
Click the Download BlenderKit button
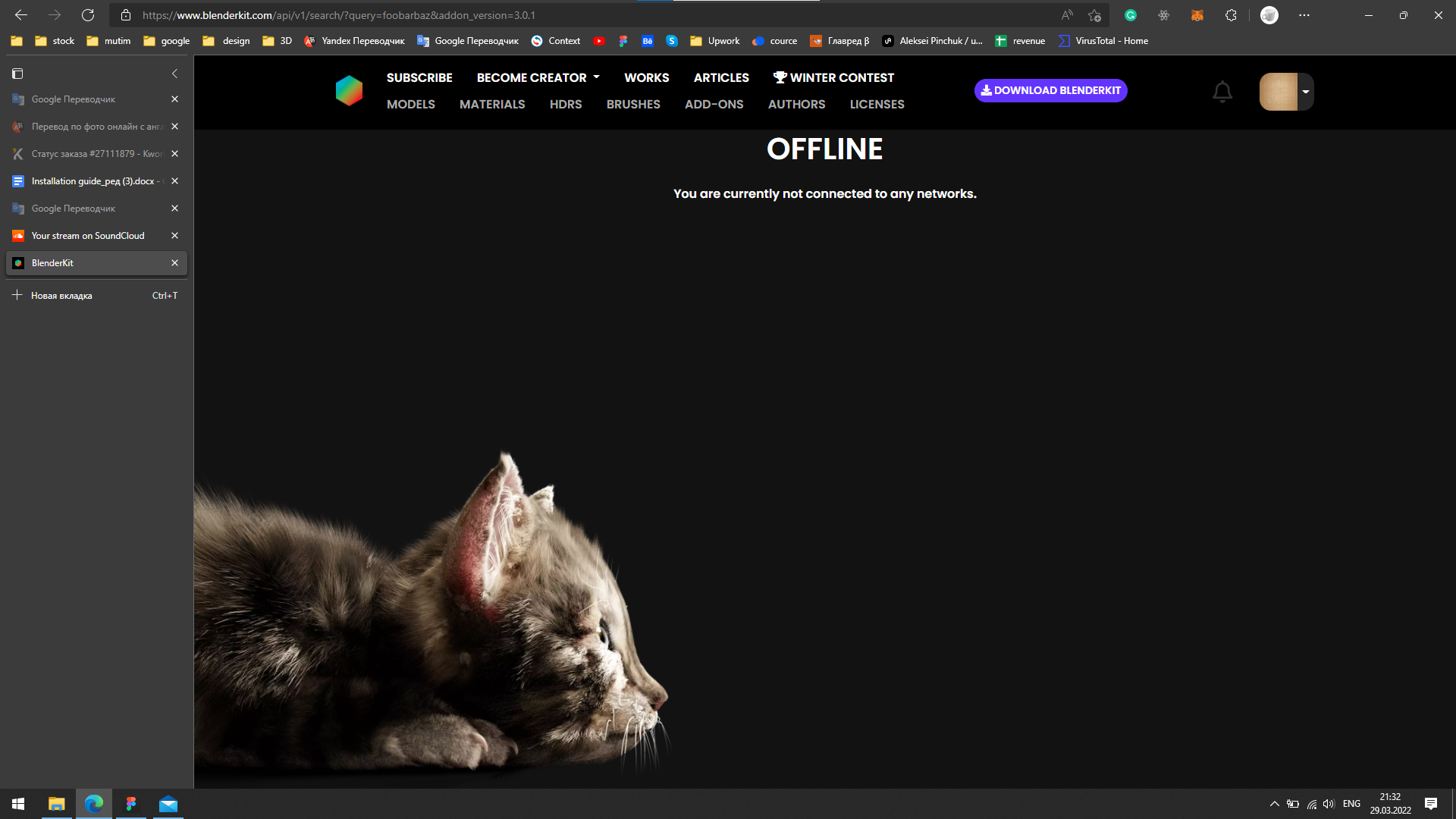1050,90
